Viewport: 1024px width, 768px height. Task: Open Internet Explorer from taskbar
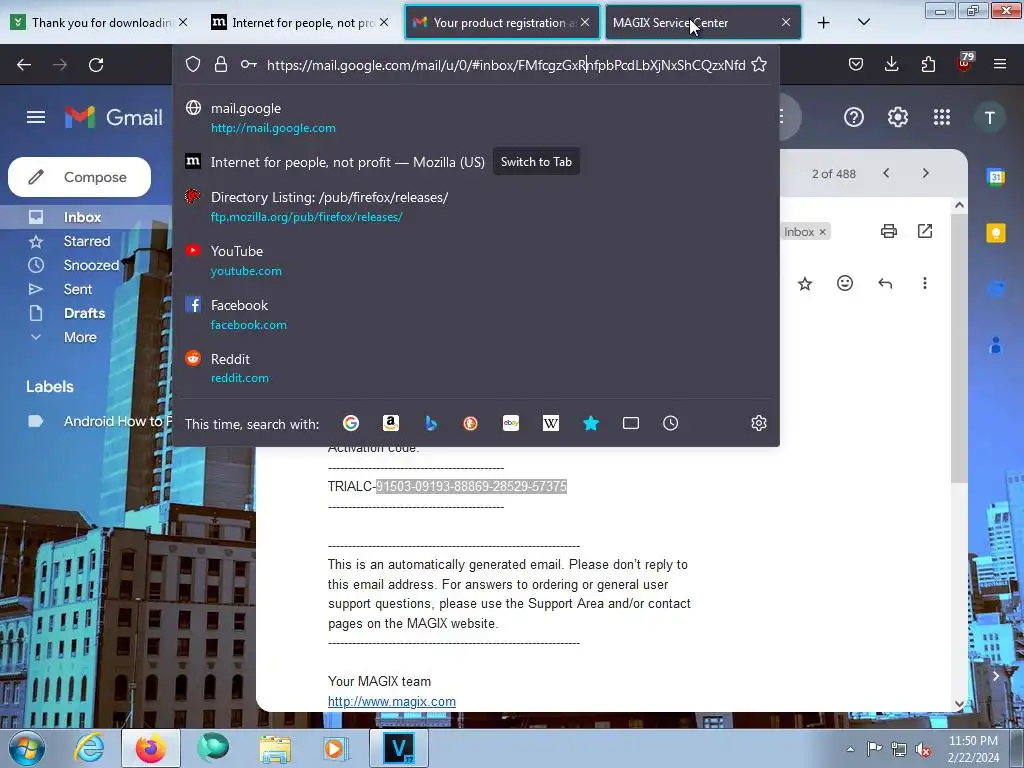pyautogui.click(x=89, y=748)
